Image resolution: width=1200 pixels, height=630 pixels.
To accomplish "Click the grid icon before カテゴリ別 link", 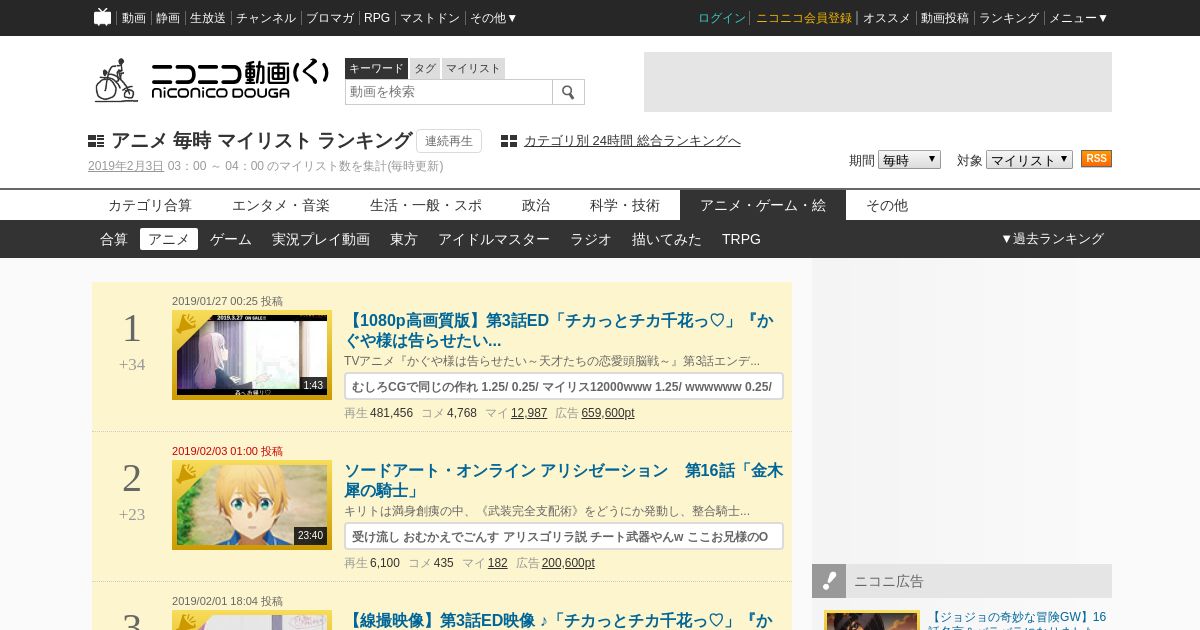I will tap(509, 141).
